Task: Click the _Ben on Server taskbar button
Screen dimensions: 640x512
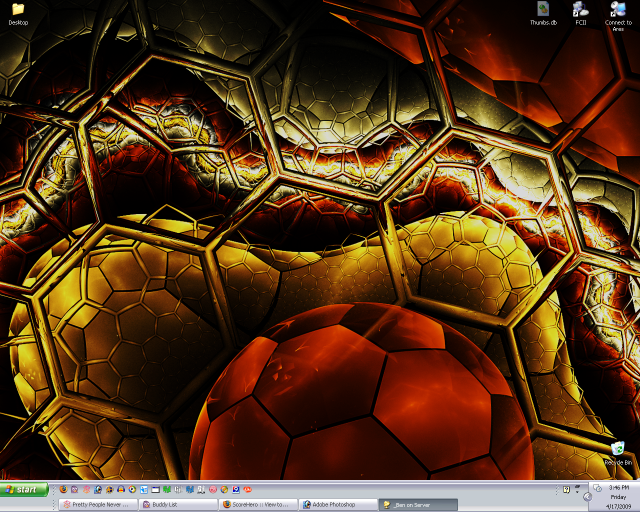Action: click(x=418, y=504)
